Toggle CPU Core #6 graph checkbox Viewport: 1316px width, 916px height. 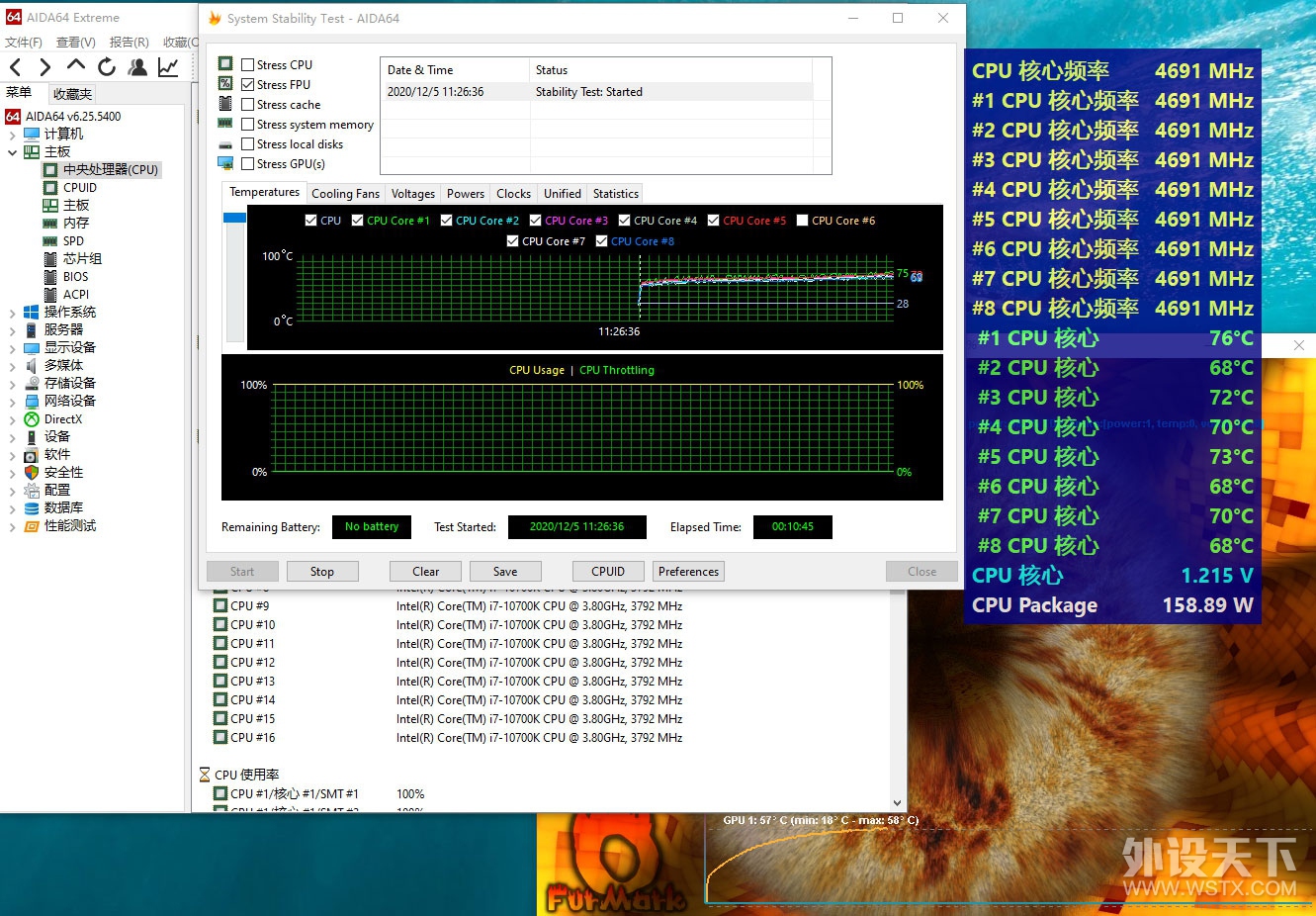pos(803,221)
